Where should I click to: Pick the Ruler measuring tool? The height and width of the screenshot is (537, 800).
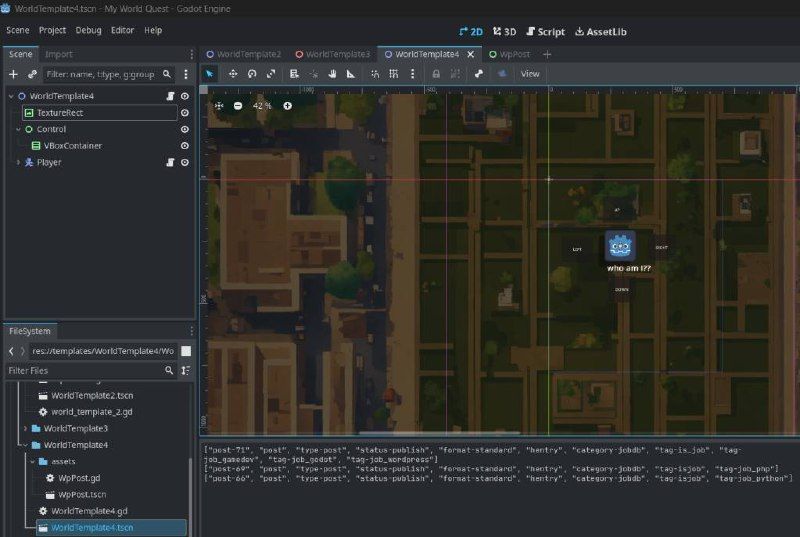(x=351, y=74)
